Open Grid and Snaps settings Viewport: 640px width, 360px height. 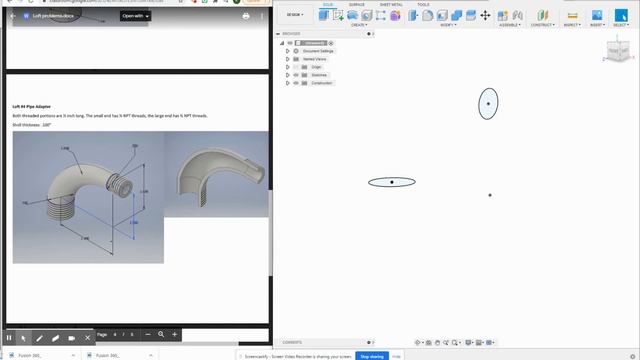[479, 342]
